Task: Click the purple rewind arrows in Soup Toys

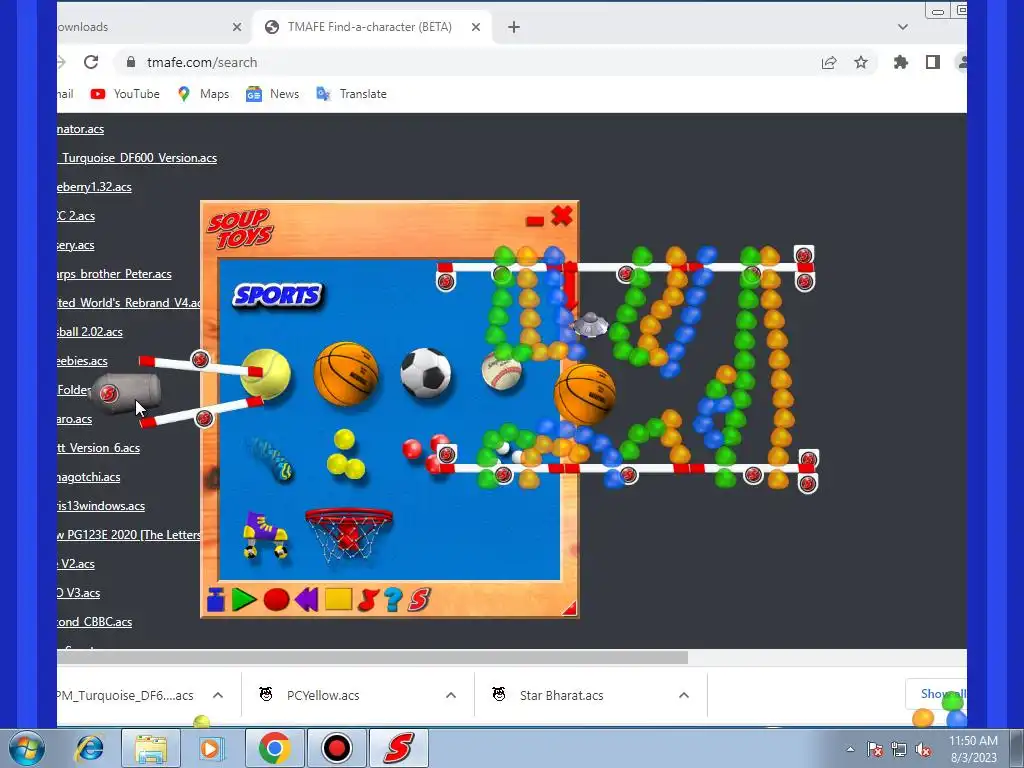Action: pos(307,600)
